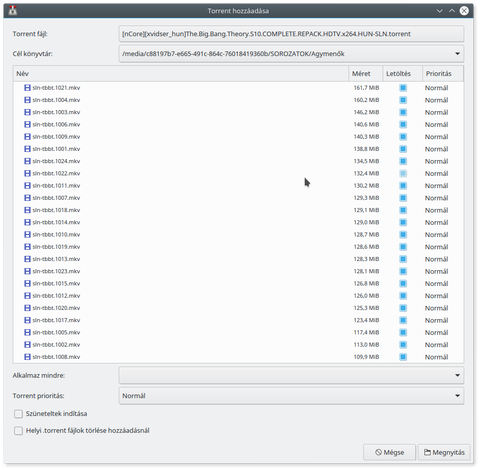Screen dimensions: 480x470
Task: Click the video file icon of sln-tbbt.1010.mkv
Action: [x=27, y=234]
